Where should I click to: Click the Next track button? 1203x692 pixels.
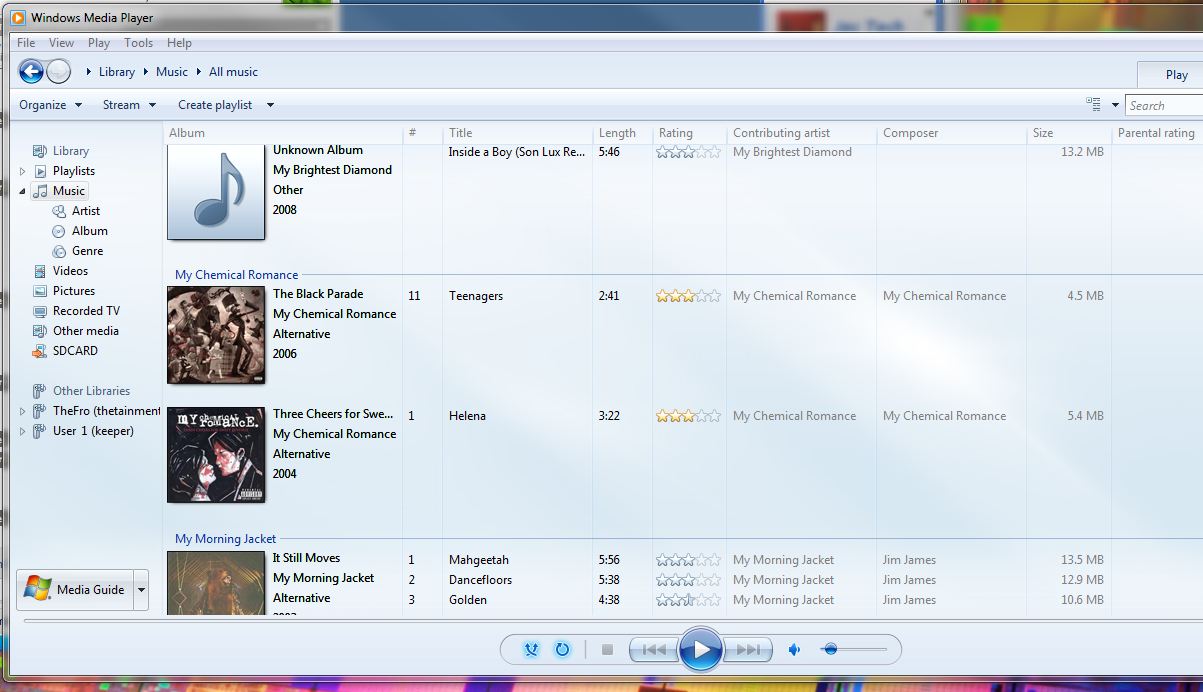tap(748, 650)
